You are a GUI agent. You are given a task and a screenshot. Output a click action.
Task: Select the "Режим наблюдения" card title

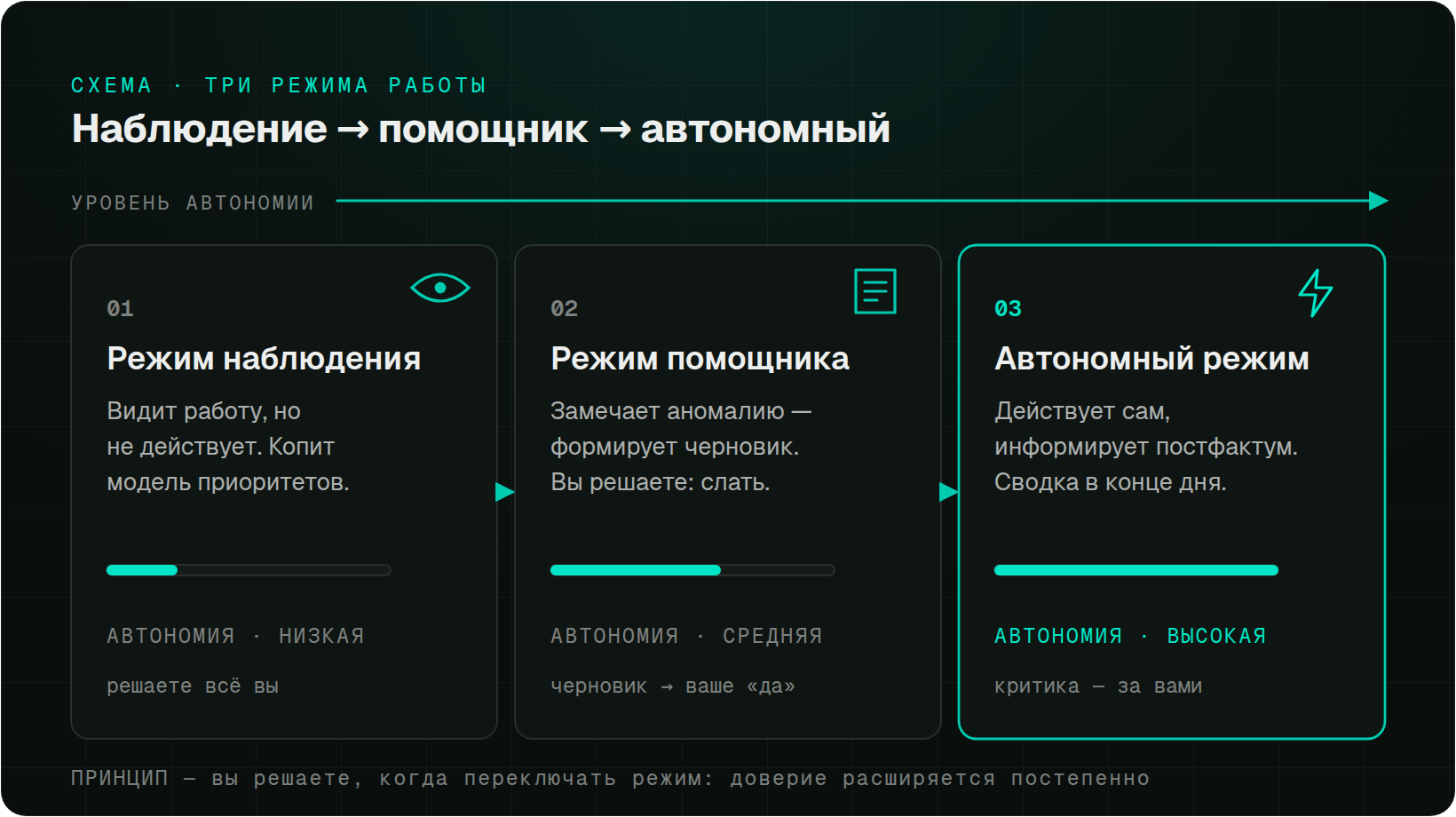tap(264, 359)
